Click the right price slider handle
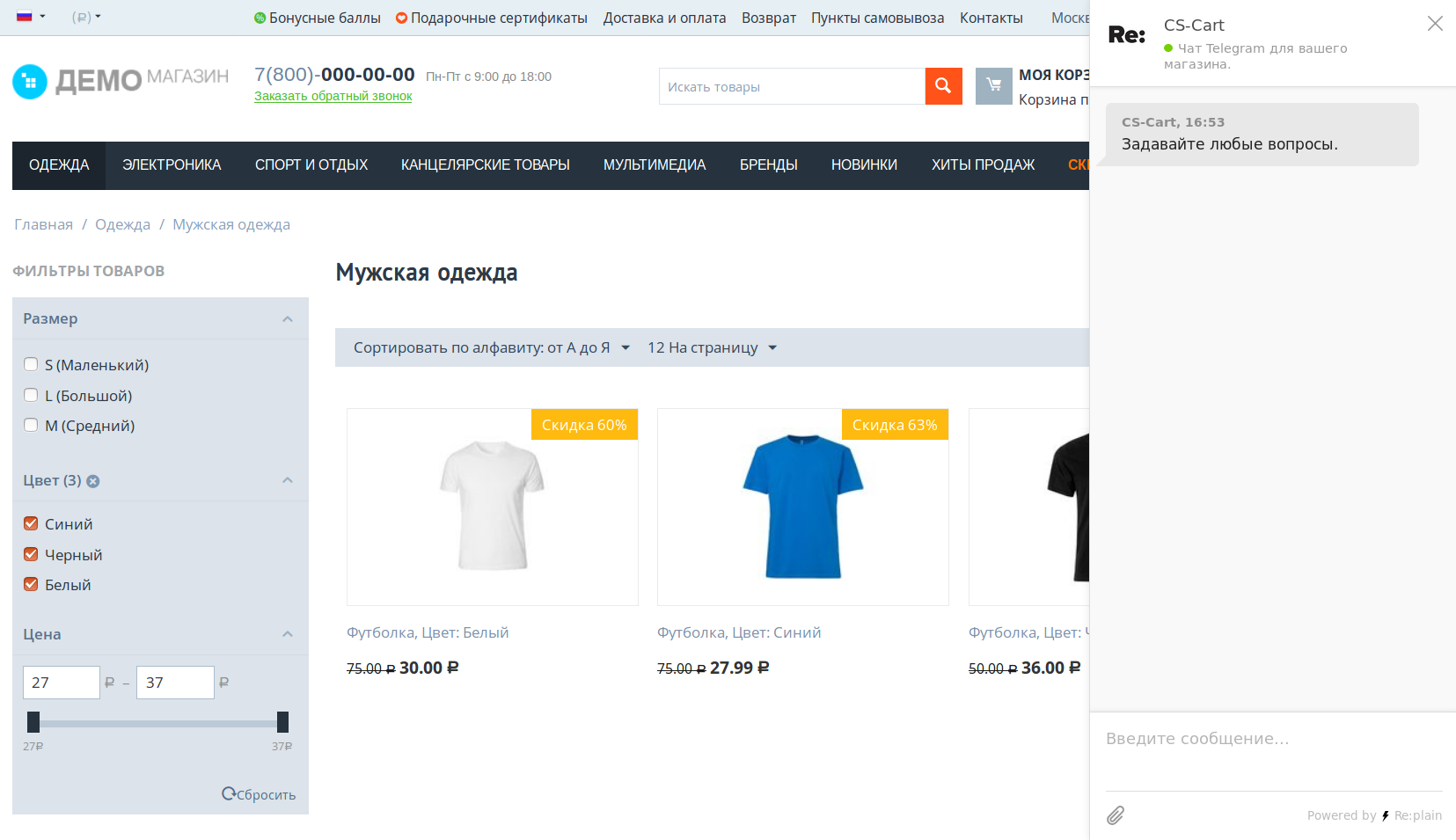 pyautogui.click(x=282, y=722)
